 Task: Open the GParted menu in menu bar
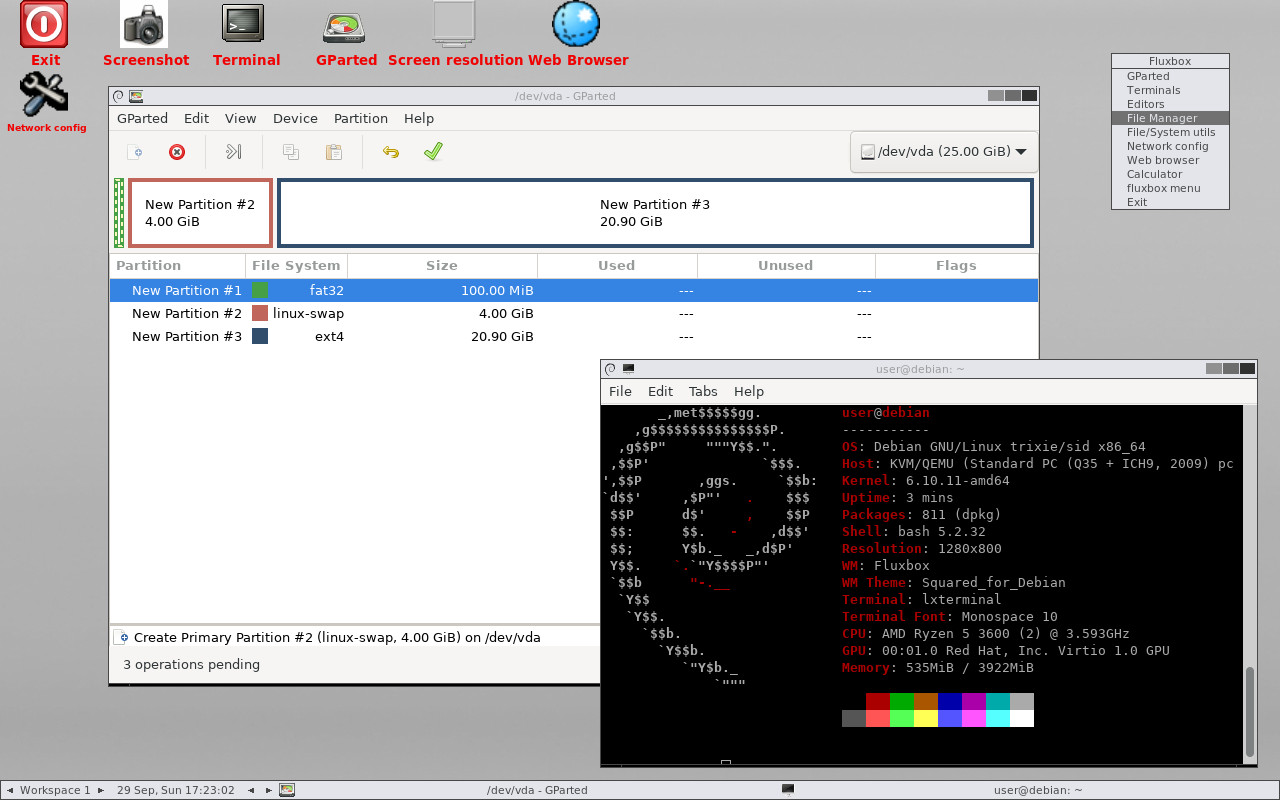(x=142, y=118)
